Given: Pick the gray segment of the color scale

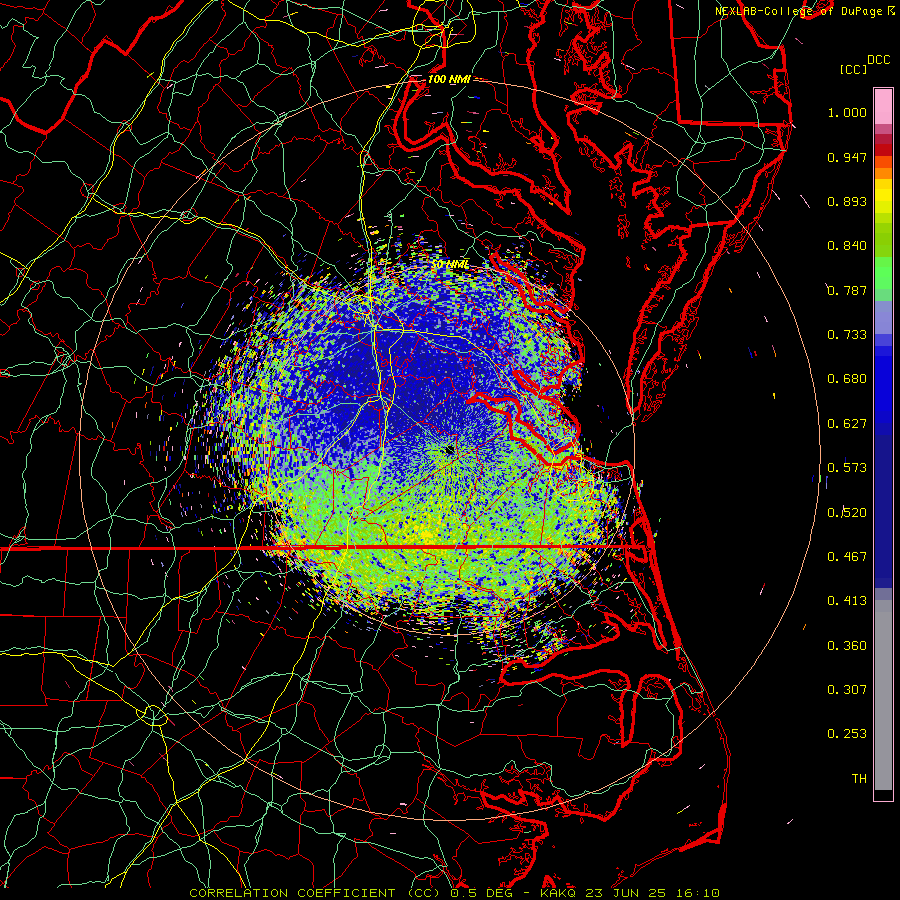Looking at the screenshot, I should coord(883,695).
